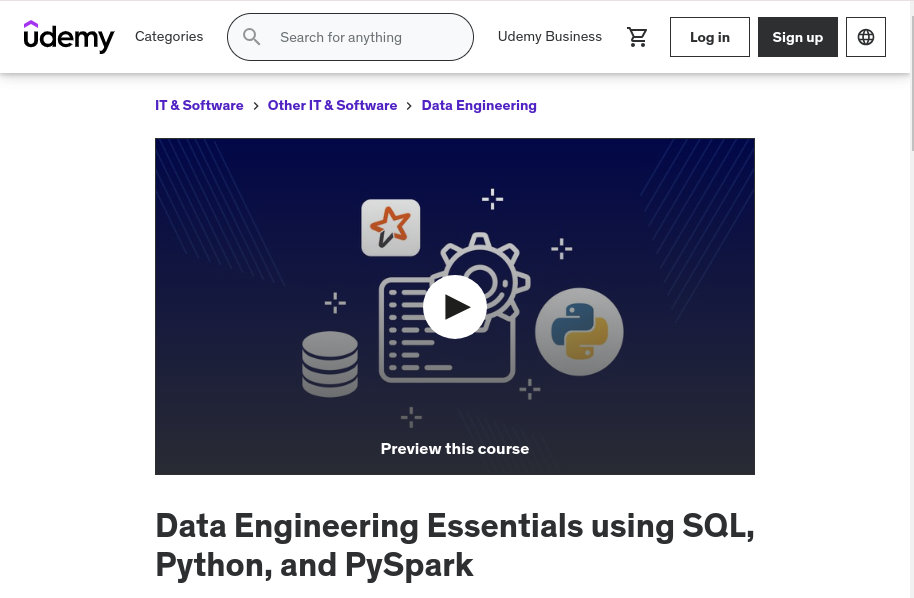Click the language globe icon

pyautogui.click(x=866, y=37)
